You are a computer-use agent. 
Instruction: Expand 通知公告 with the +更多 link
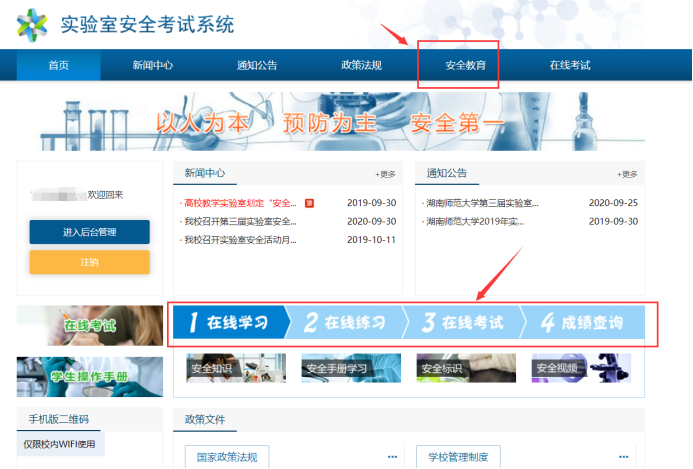click(x=627, y=174)
